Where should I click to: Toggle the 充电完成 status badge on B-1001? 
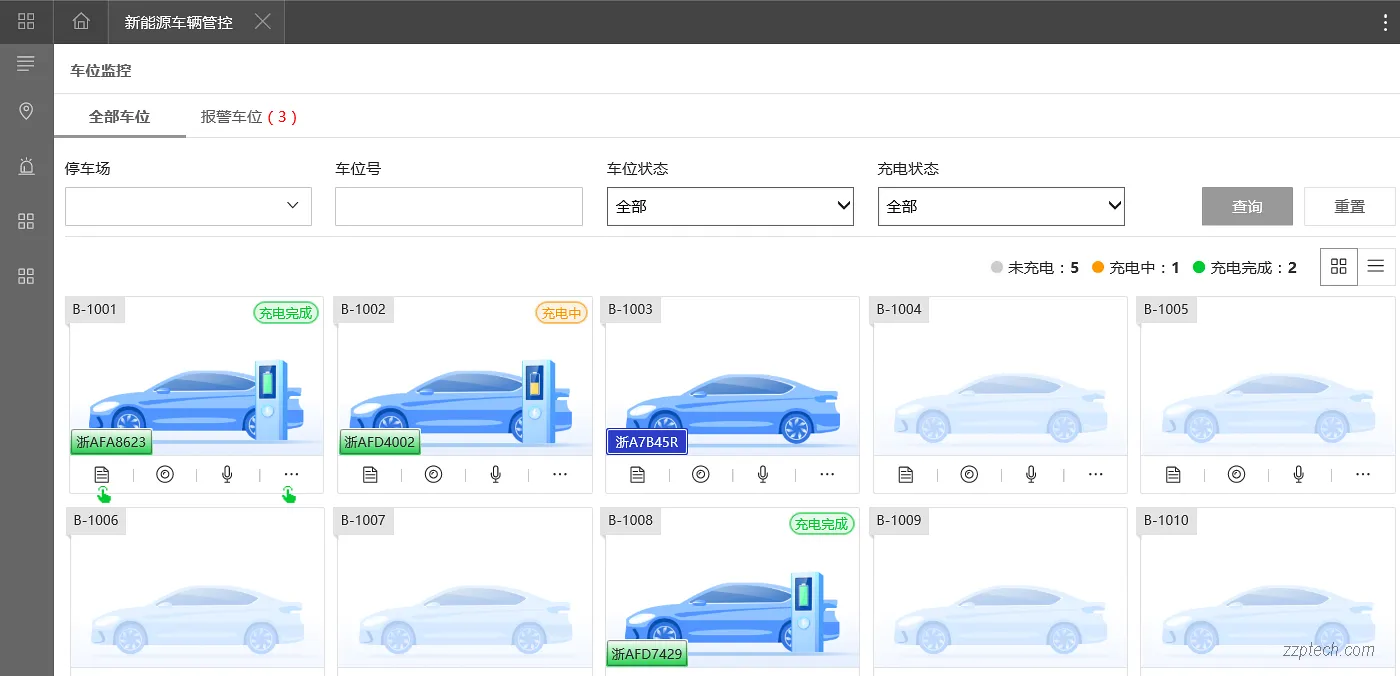[x=286, y=313]
